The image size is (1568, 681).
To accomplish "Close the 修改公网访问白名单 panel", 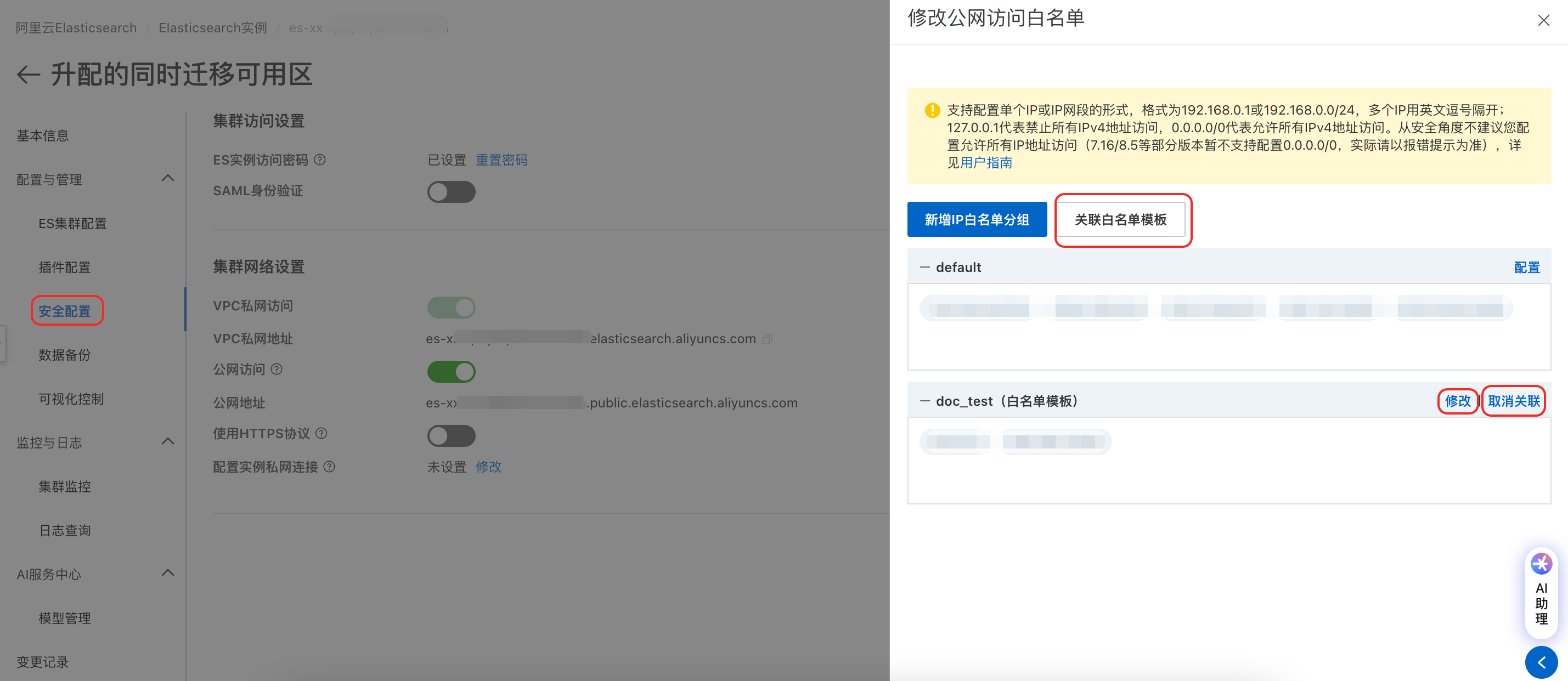I will (x=1543, y=20).
